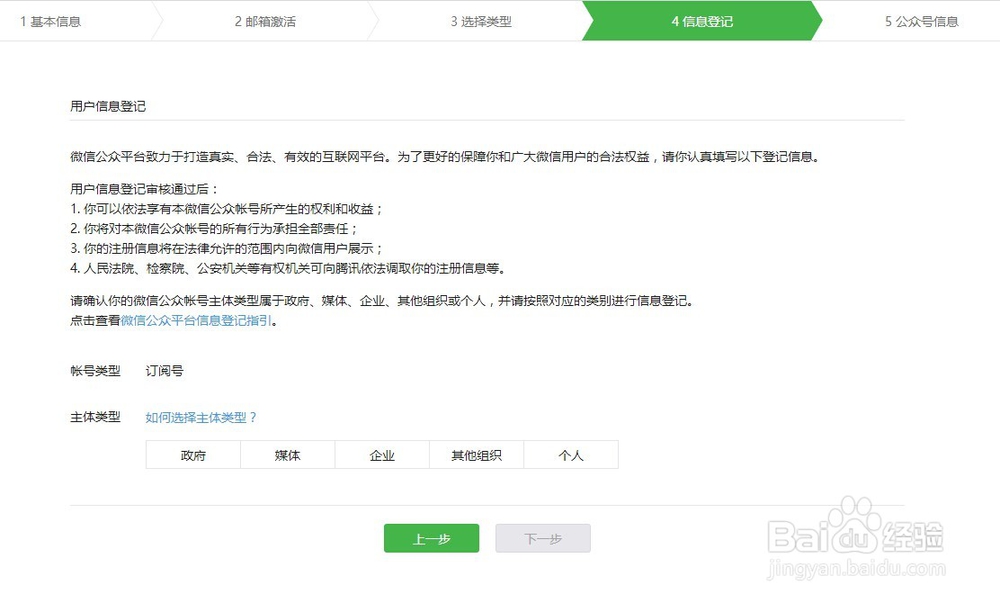Viewport: 1000px width, 603px height.
Task: Select step 4 信息登记
Action: click(x=702, y=21)
